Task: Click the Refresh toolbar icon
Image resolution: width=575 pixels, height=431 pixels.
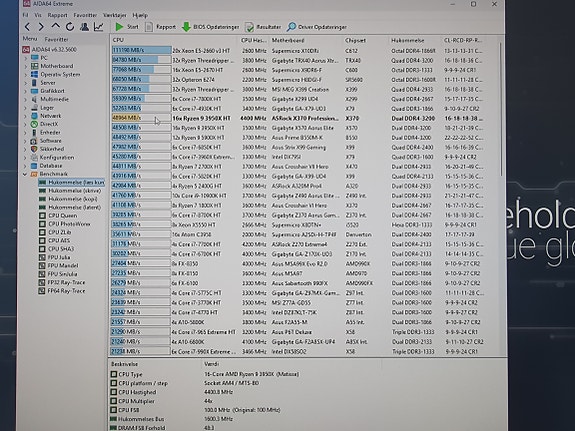Action: [70, 27]
